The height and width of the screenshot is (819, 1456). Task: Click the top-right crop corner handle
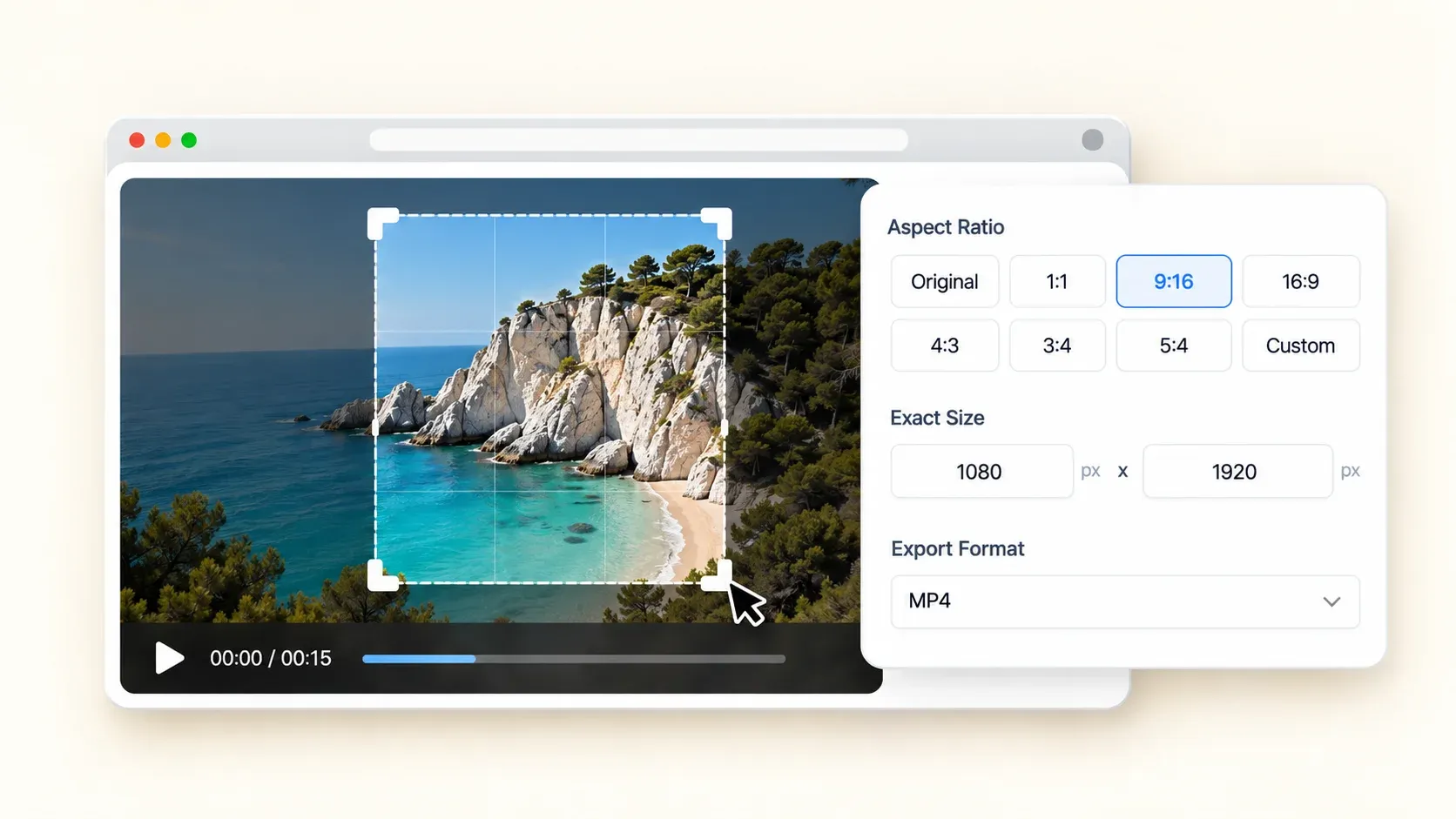[x=718, y=222]
